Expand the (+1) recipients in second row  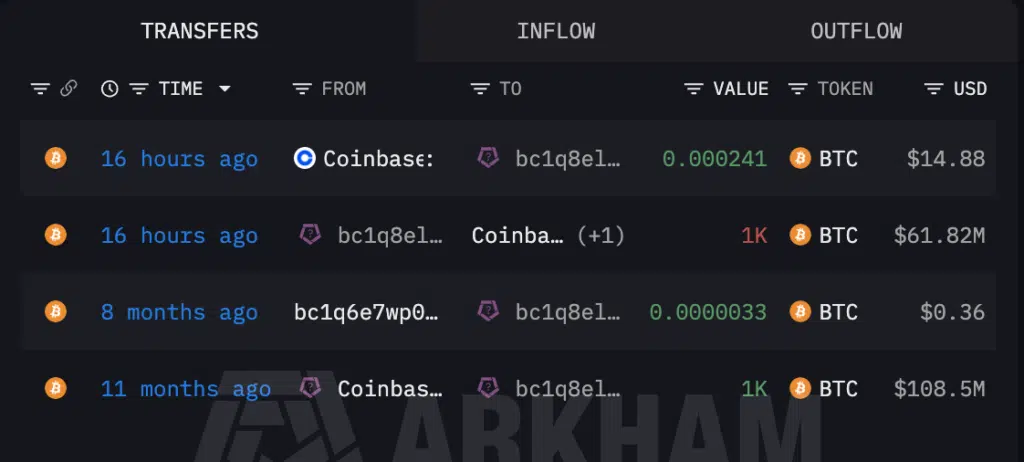[601, 235]
